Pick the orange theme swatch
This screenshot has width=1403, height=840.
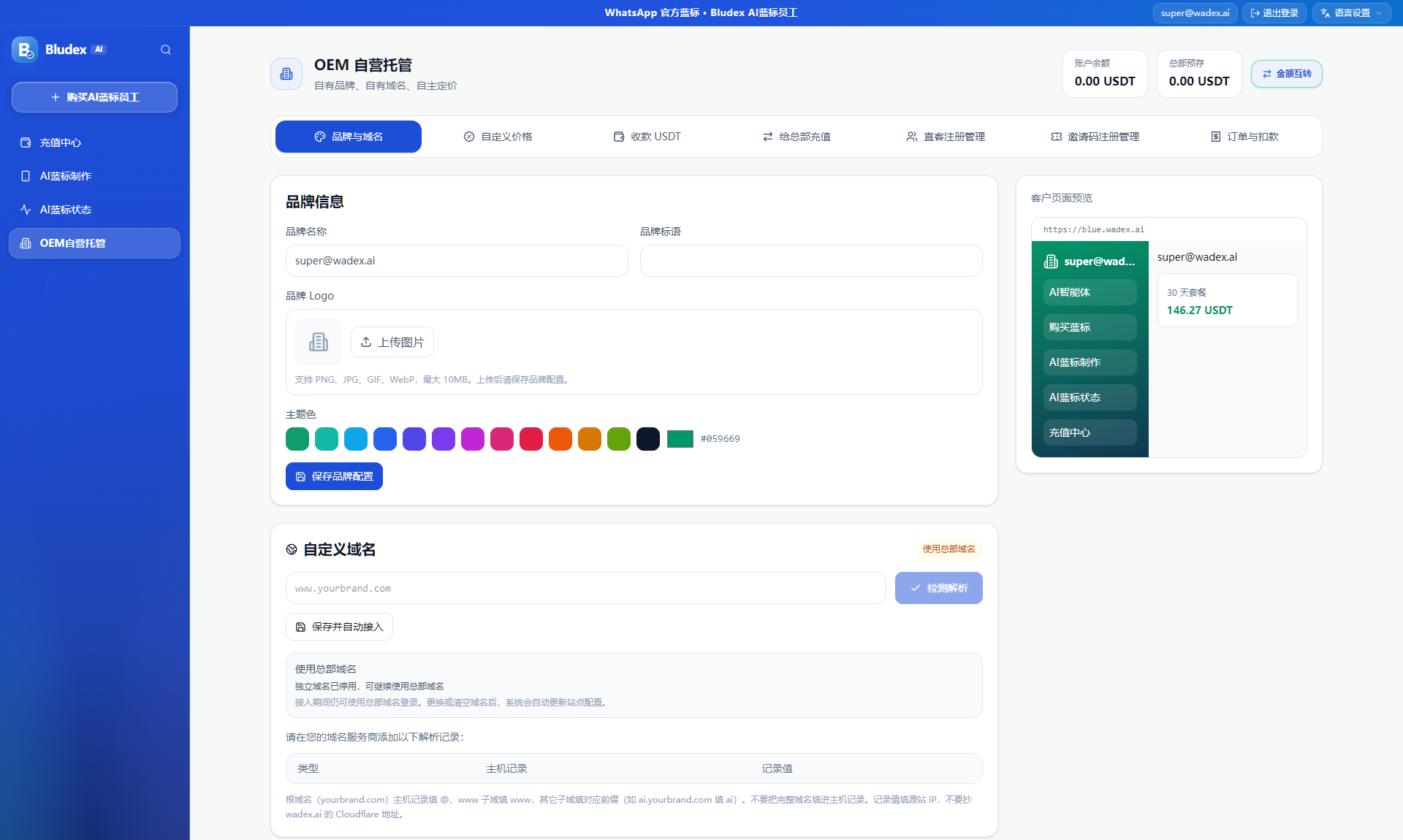[560, 439]
